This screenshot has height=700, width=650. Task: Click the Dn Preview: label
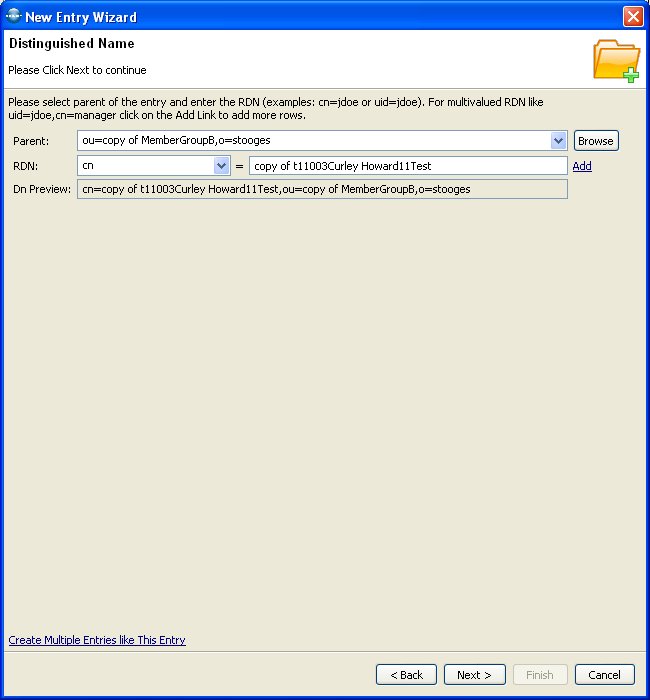point(41,189)
